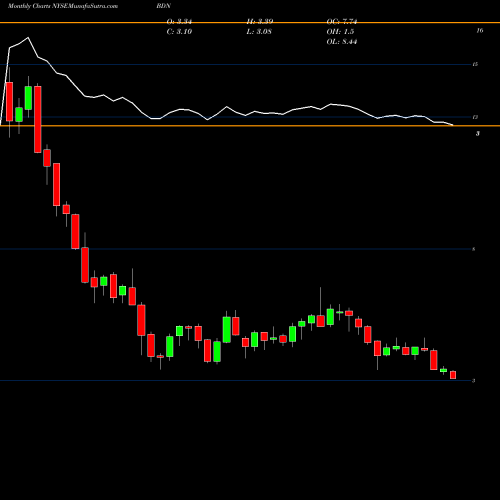The width and height of the screenshot is (500, 500).
Task: Select the close value 'C: 3.10'
Action: [179, 32]
